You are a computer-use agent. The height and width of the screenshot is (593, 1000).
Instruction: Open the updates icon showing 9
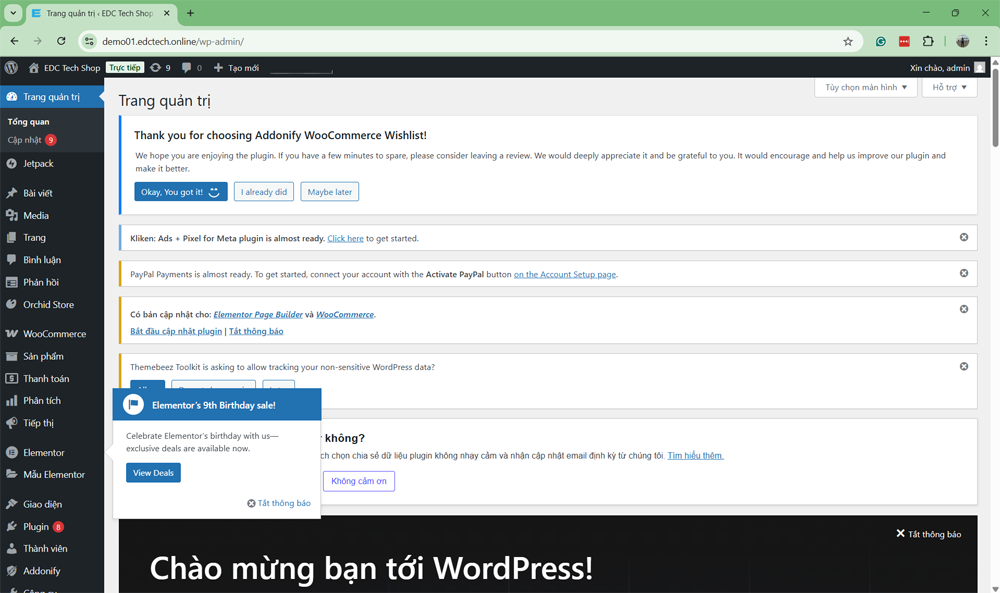tap(160, 68)
